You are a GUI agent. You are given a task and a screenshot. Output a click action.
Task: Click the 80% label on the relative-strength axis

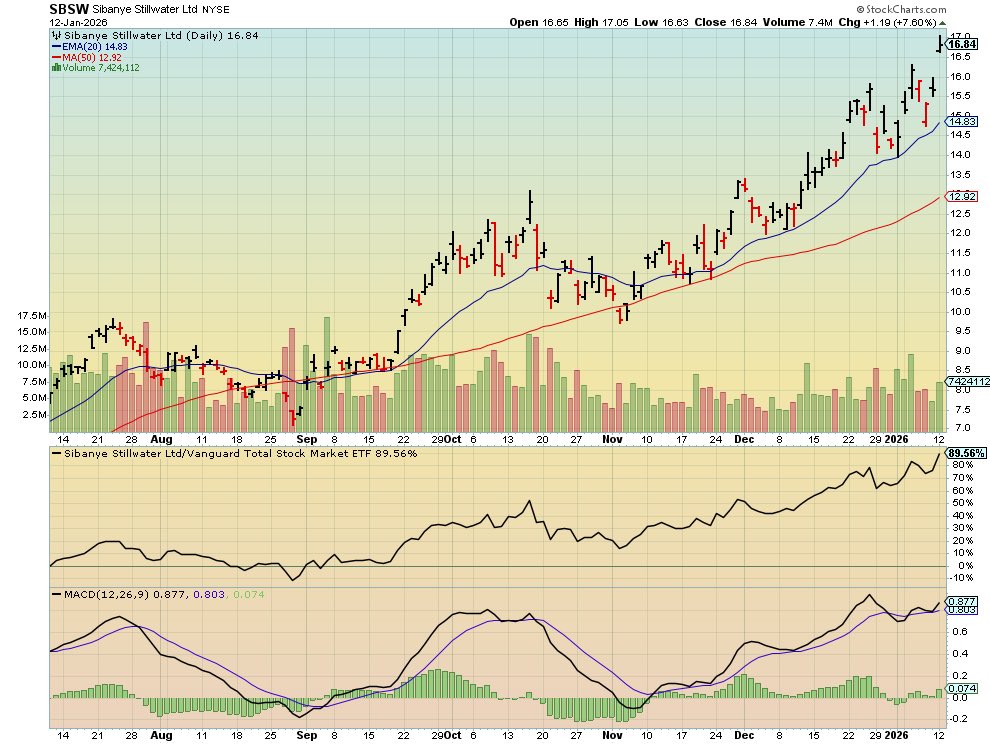click(962, 465)
